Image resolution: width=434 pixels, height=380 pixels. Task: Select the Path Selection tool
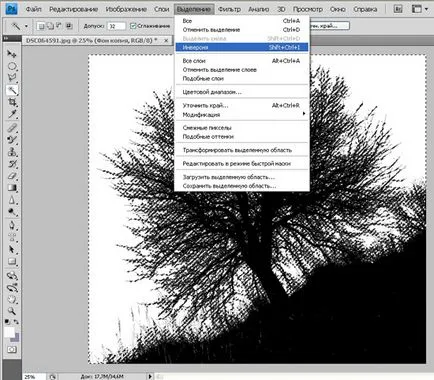12,249
